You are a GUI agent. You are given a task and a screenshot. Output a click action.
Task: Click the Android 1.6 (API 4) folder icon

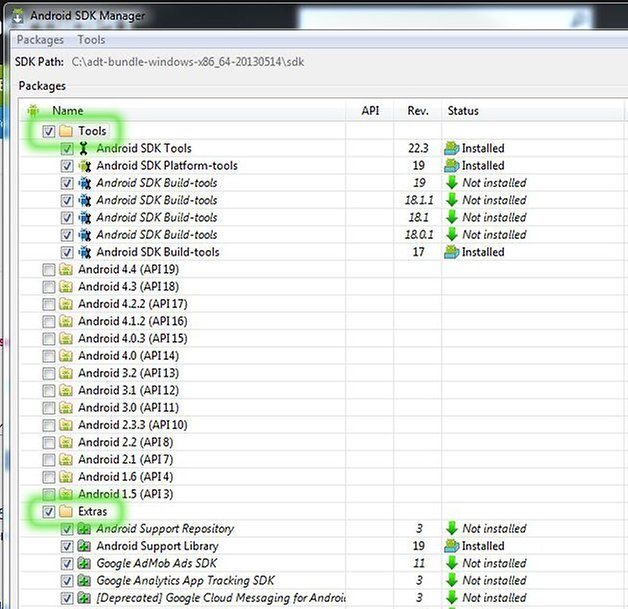tap(66, 477)
